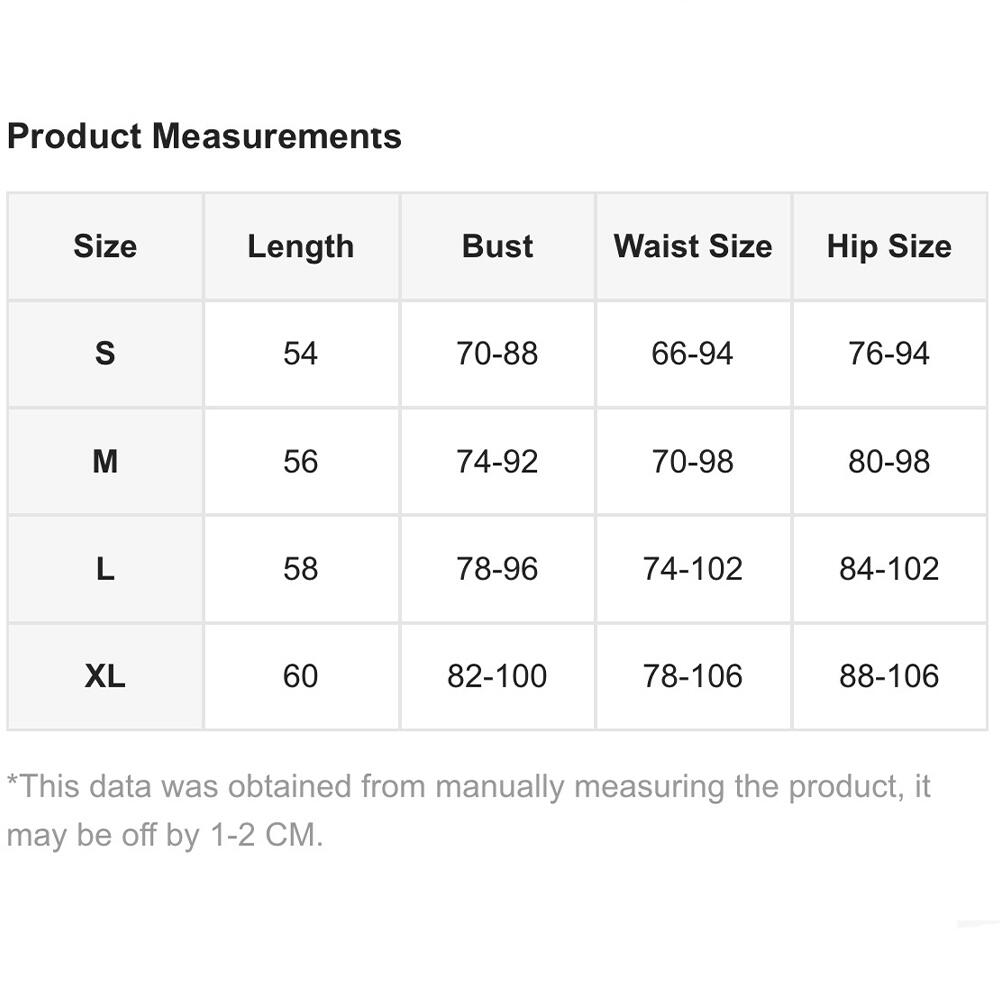Select the L size row label
Viewport: 1000px width, 1000px height.
coord(105,569)
